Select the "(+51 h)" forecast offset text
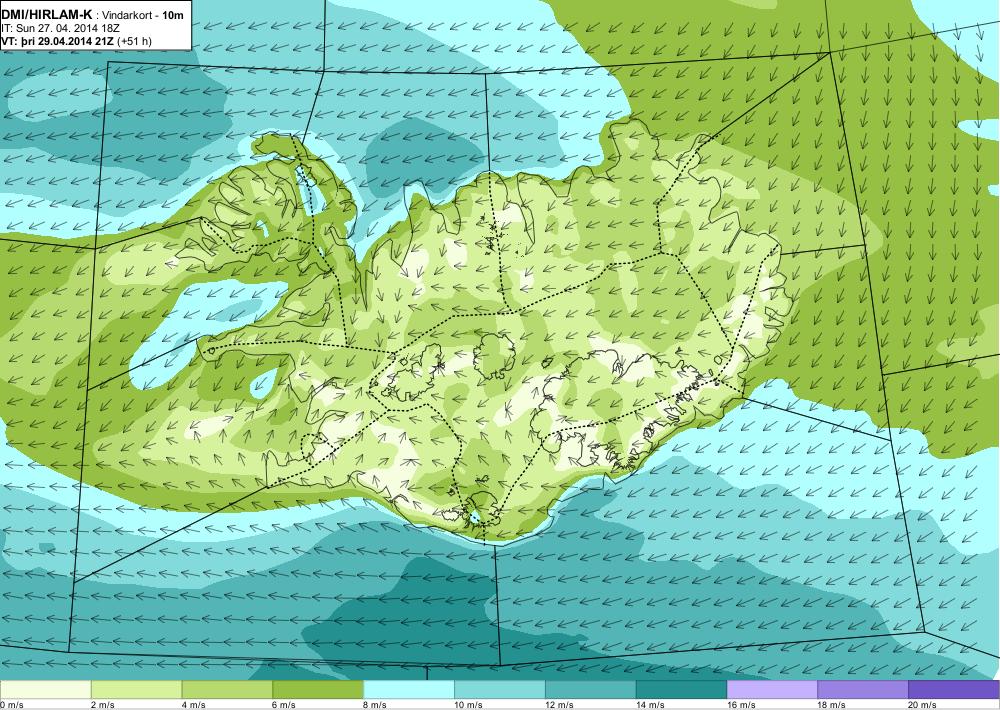This screenshot has height=710, width=1000. [x=136, y=41]
